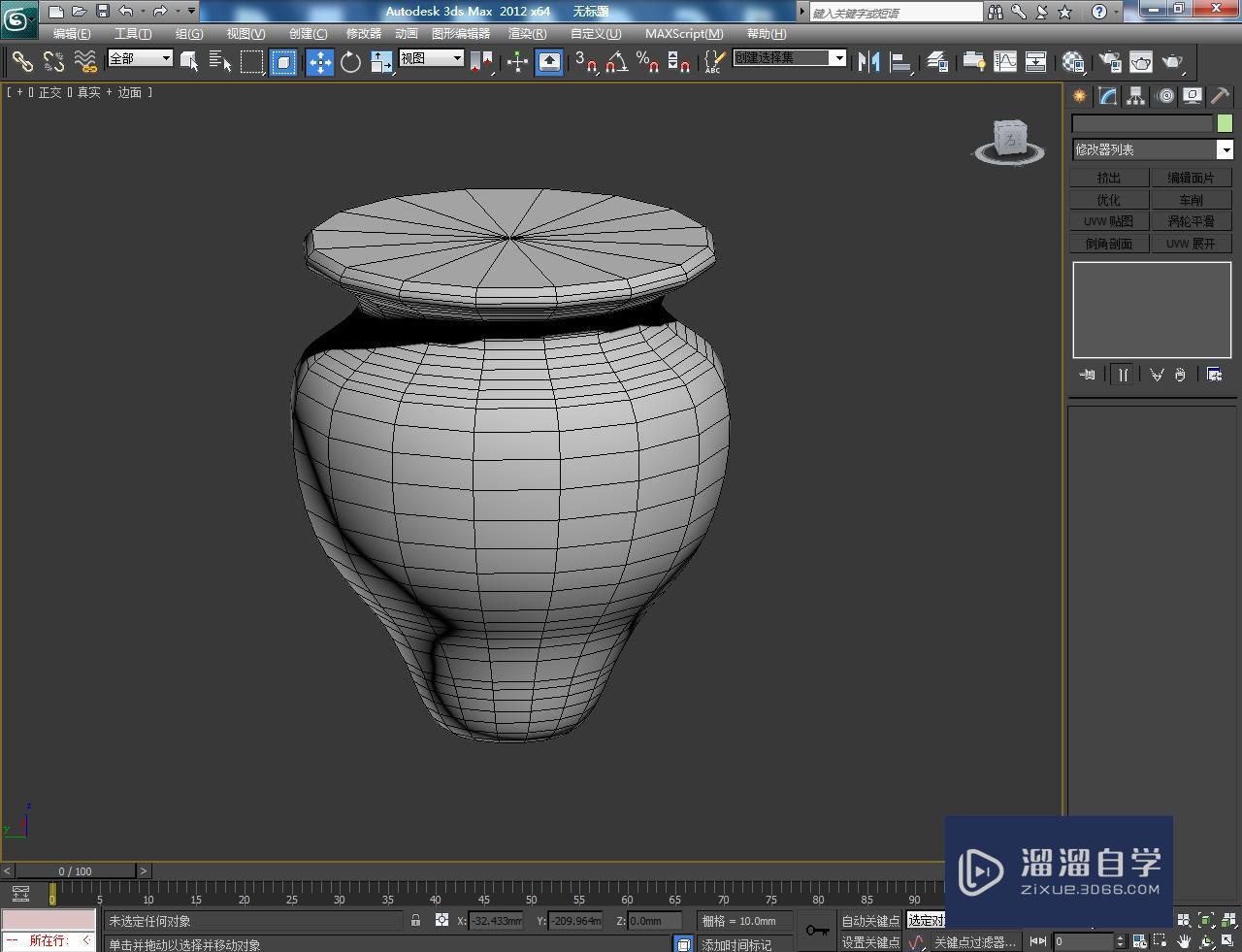Toggle selection lock padlock icon
This screenshot has height=952, width=1242.
pyautogui.click(x=415, y=920)
